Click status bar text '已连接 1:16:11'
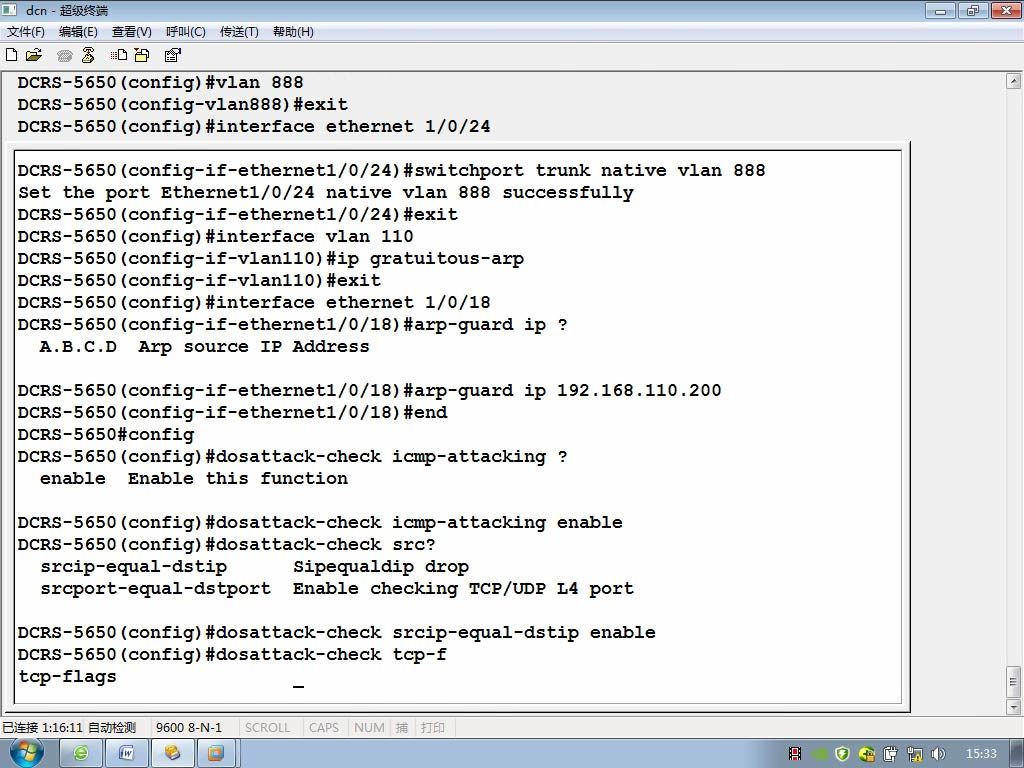 coord(42,728)
